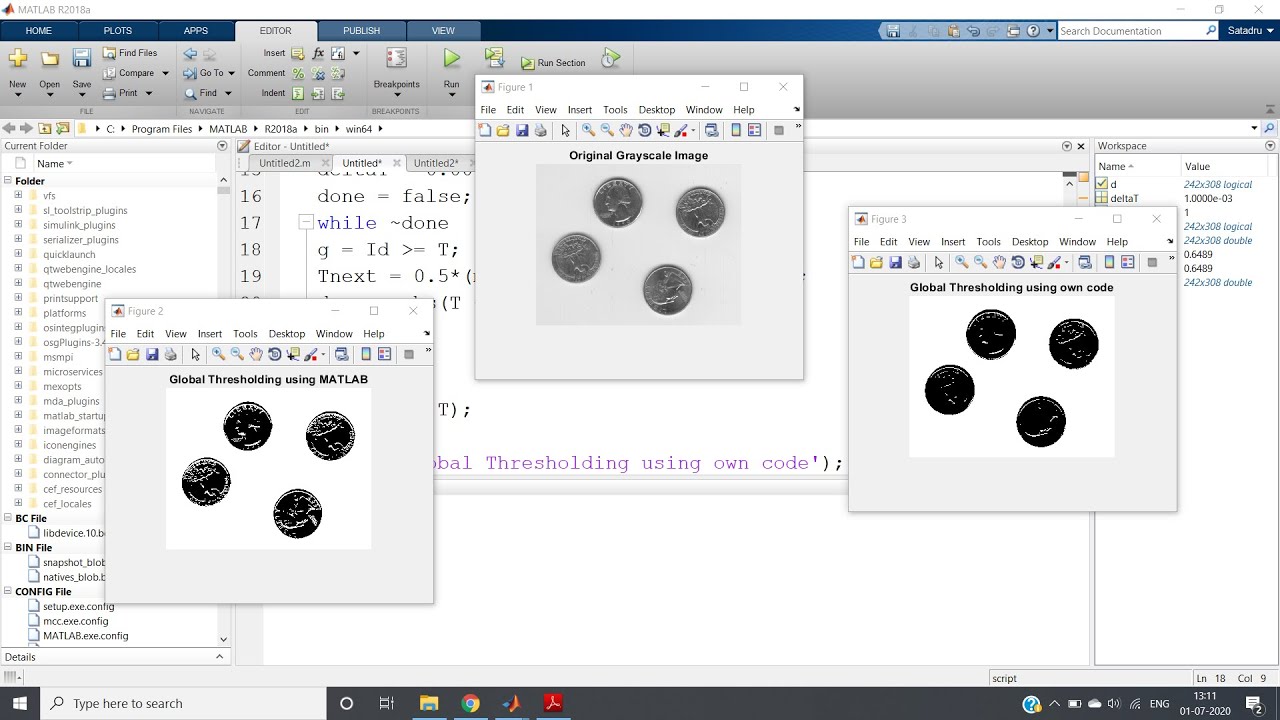Open Workspace panel actions dropdown
The height and width of the screenshot is (720, 1280).
1271,146
